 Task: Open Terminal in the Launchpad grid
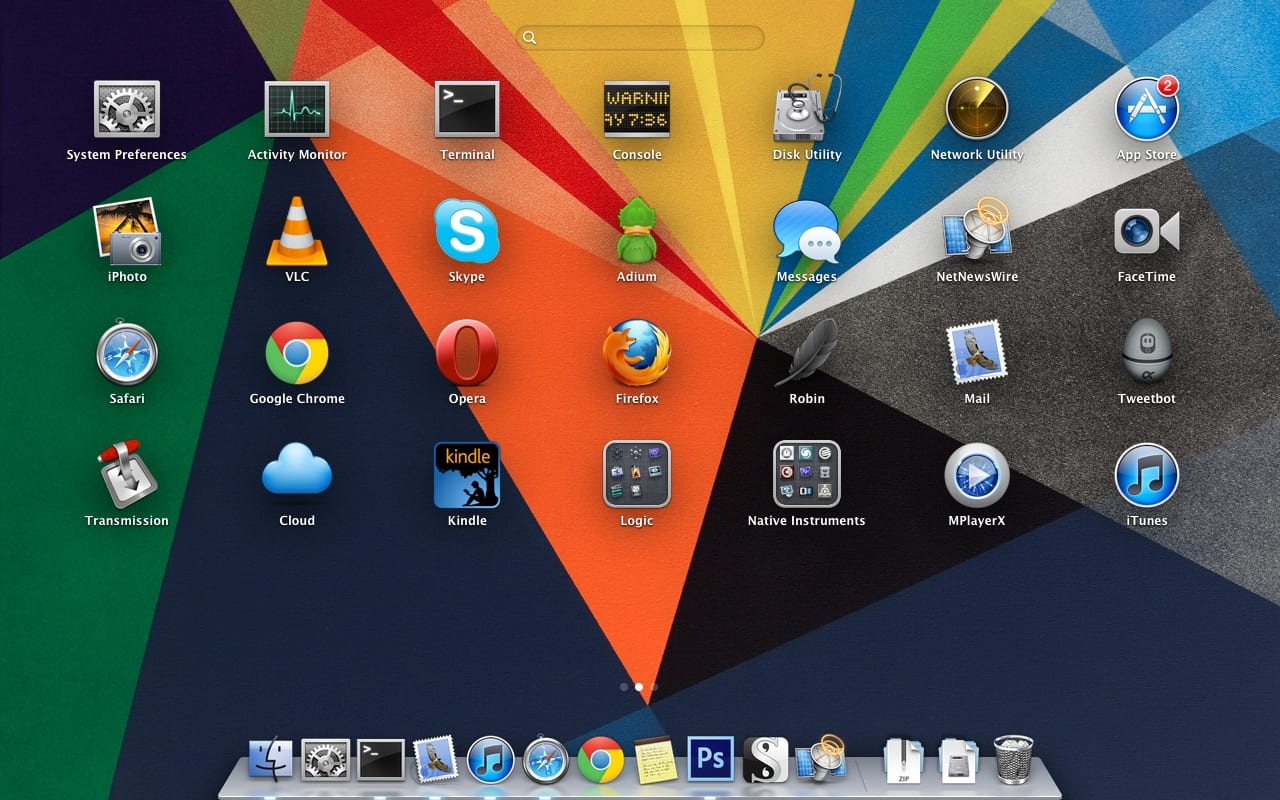pos(467,110)
